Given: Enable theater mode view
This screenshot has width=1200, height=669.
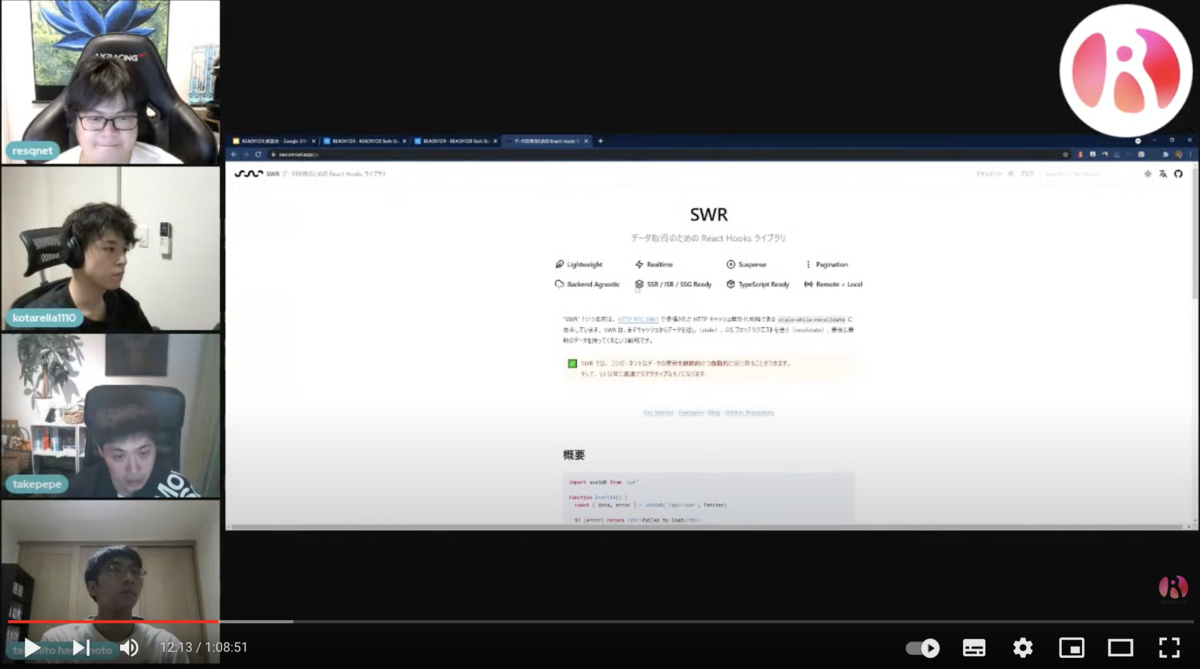Looking at the screenshot, I should pyautogui.click(x=1120, y=648).
